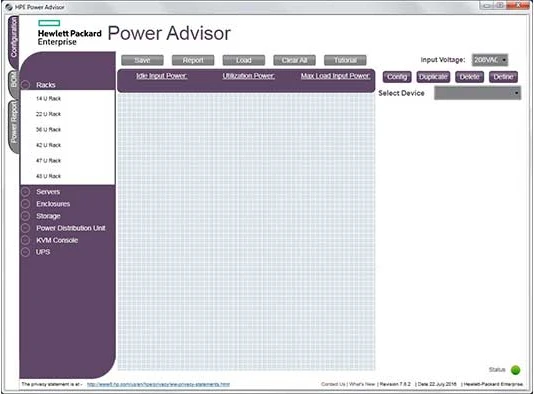Click the green Status indicator
This screenshot has height=394, width=534.
[x=516, y=370]
